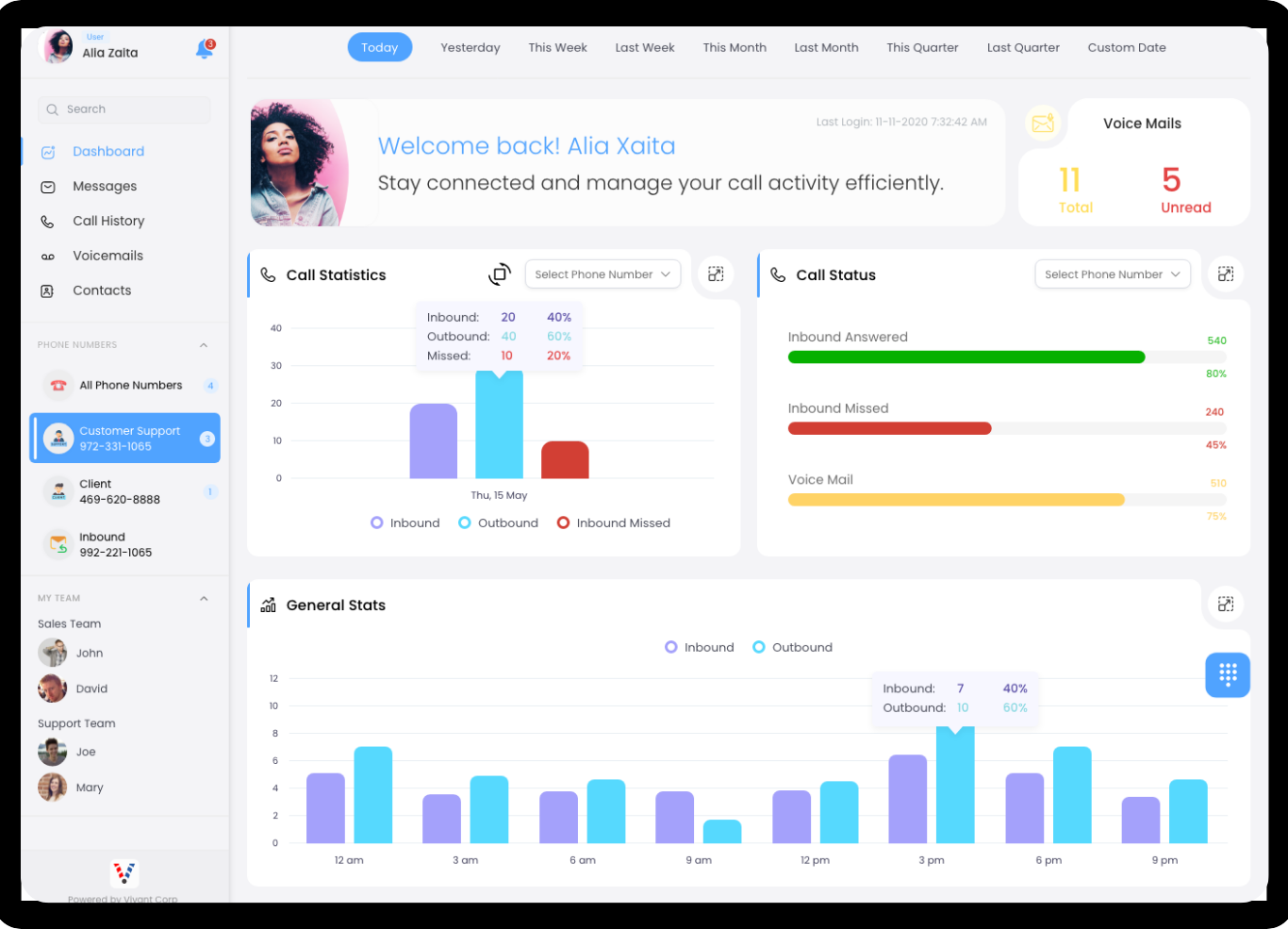Click the voice mail envelope icon

click(x=1042, y=124)
